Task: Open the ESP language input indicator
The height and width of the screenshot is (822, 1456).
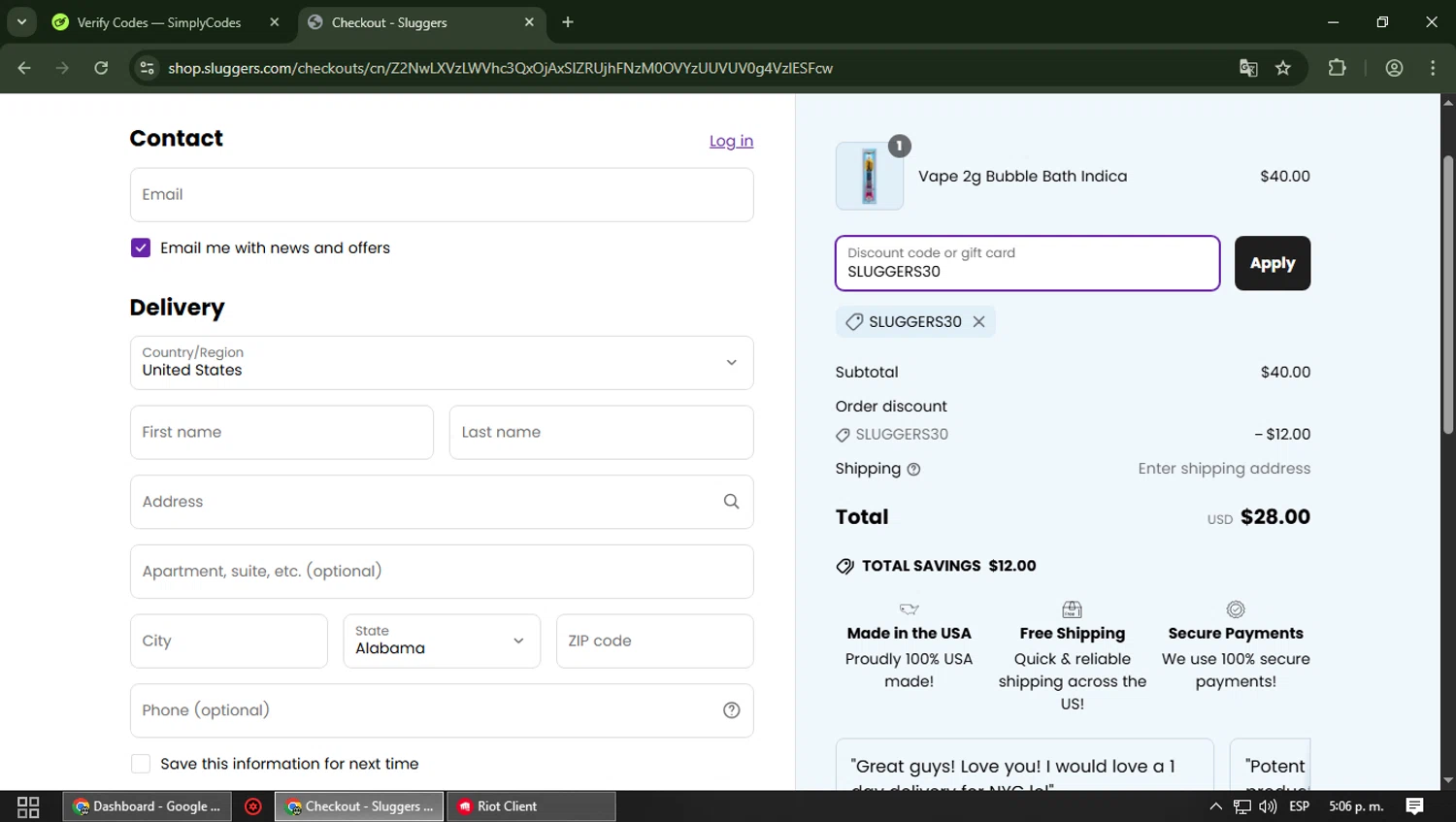Action: (1299, 806)
